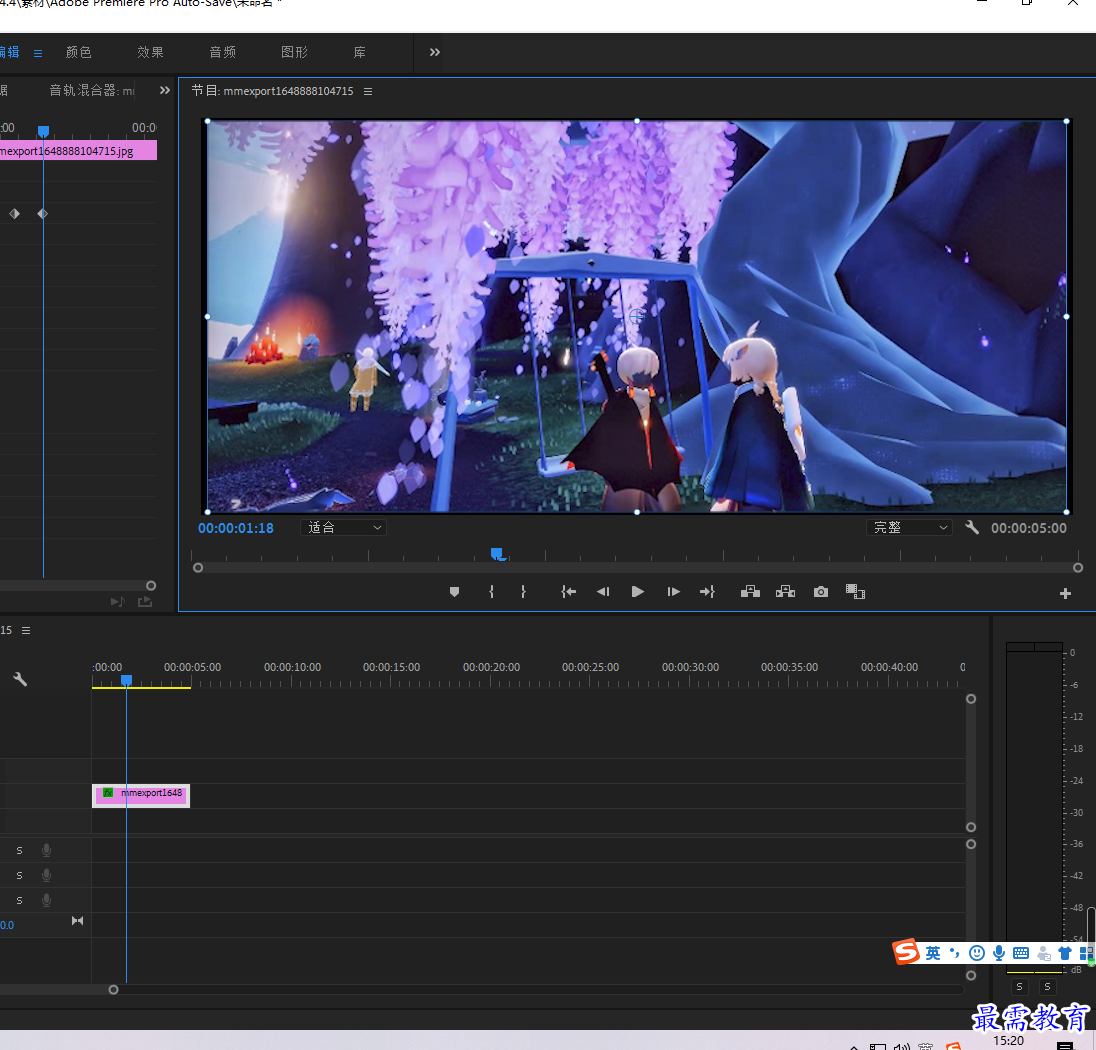Click the video tracks vertical scroll handle
This screenshot has width=1096, height=1050.
click(971, 827)
